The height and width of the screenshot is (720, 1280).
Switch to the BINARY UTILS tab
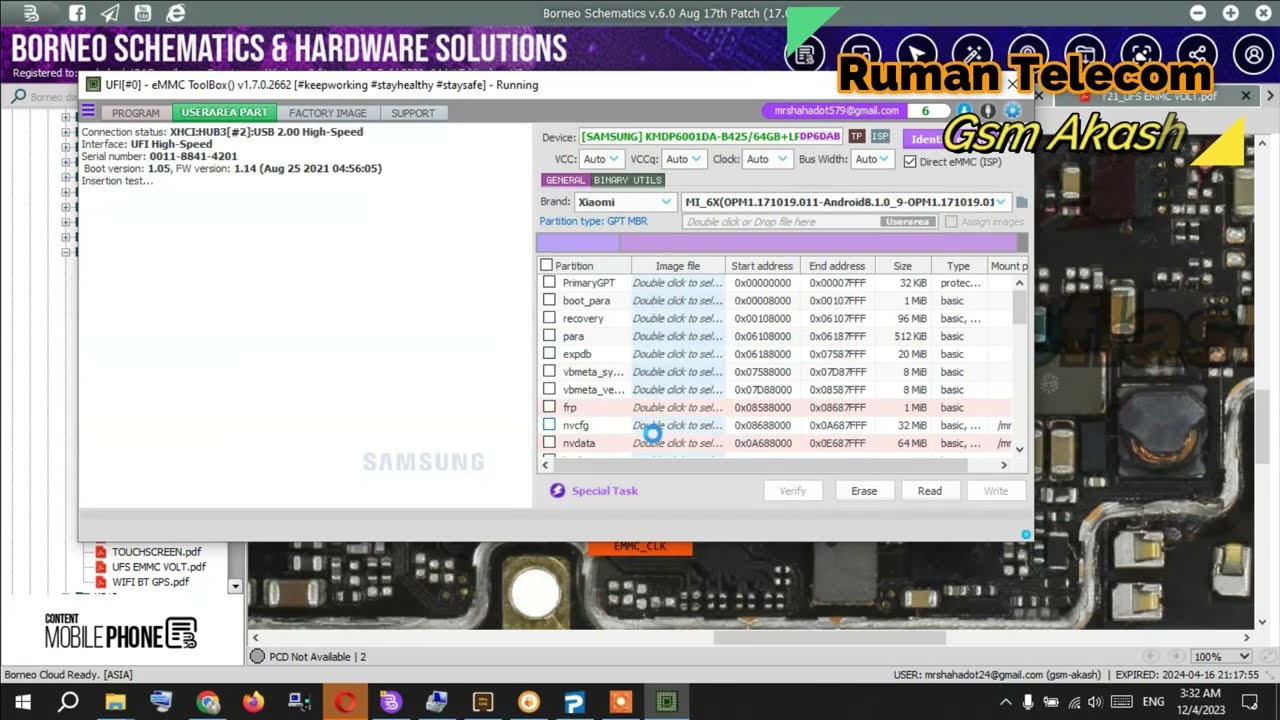click(x=628, y=180)
